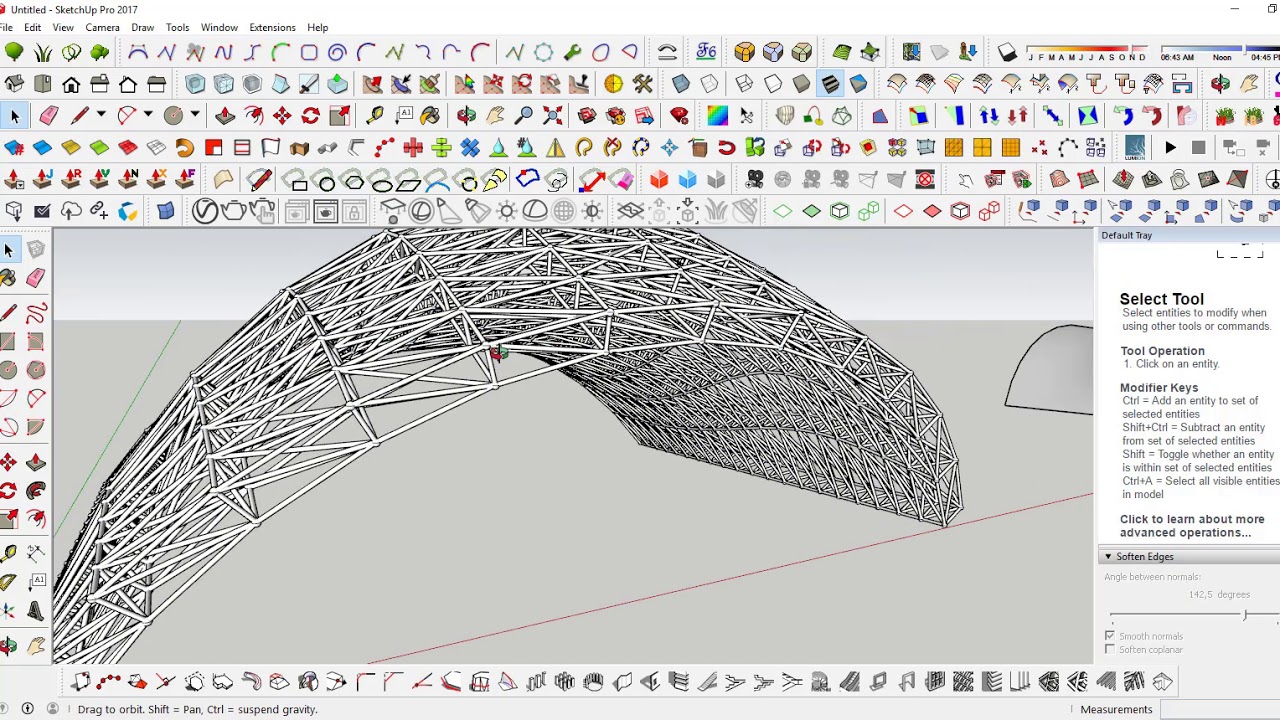Select the Paint Bucket tool in top toolbar
Screen dimensions: 1280x720
pyautogui.click(x=429, y=116)
